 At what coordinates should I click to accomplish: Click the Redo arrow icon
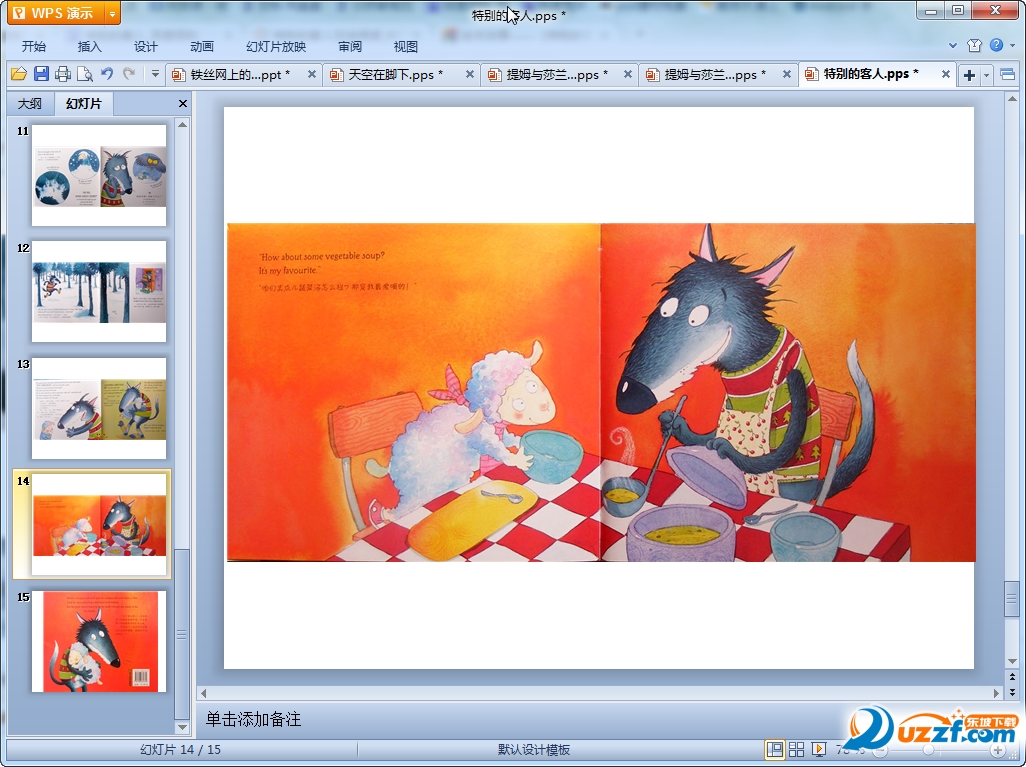pyautogui.click(x=129, y=74)
